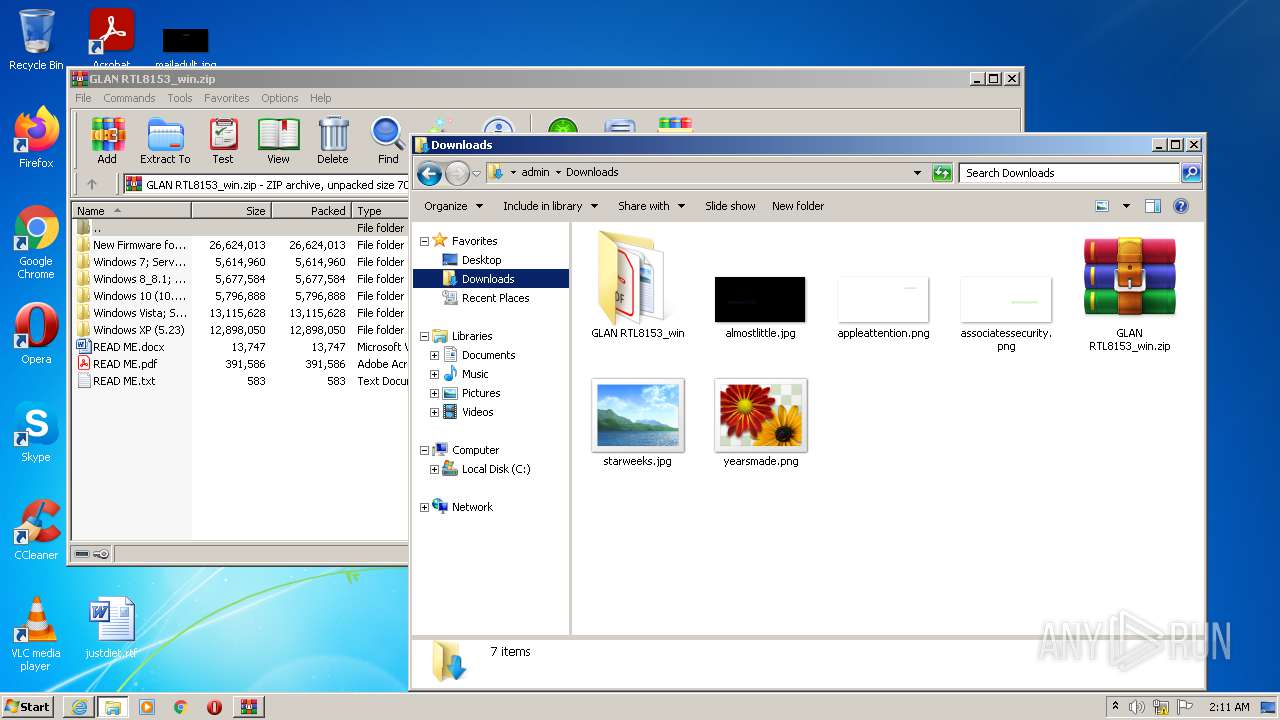Click the Start button
Viewport: 1280px width, 720px height.
[28, 707]
